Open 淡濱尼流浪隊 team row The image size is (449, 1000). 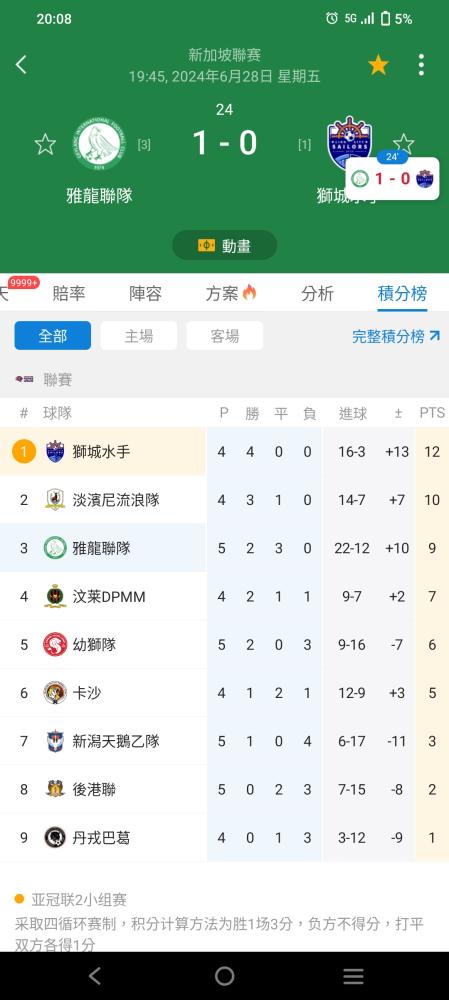(x=224, y=500)
